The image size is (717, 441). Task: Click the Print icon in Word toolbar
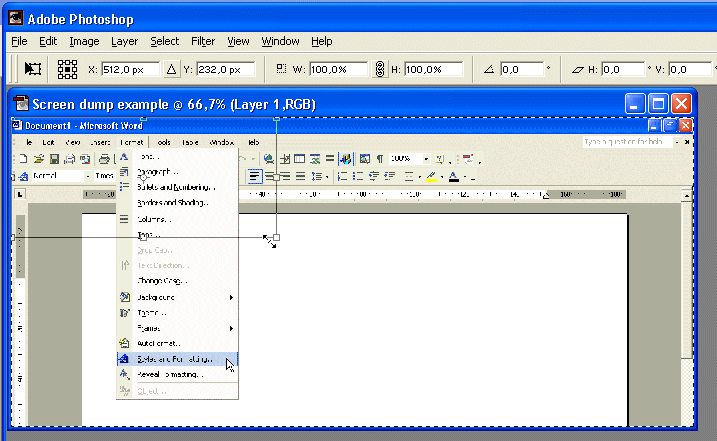[x=105, y=159]
